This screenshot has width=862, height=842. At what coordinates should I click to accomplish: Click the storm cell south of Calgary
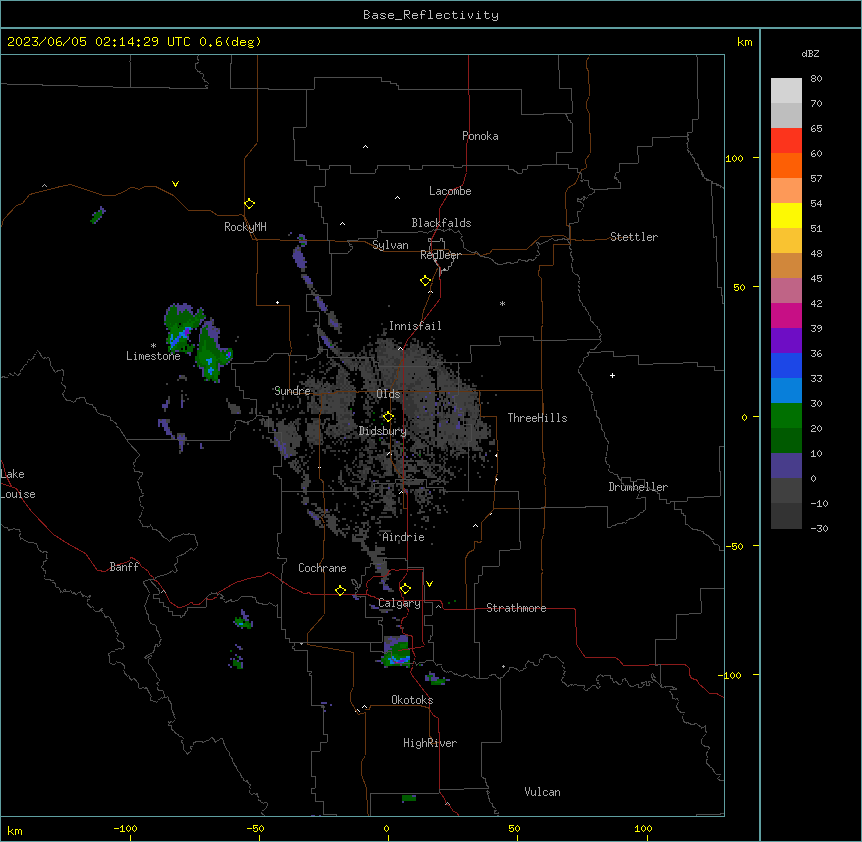click(x=397, y=652)
